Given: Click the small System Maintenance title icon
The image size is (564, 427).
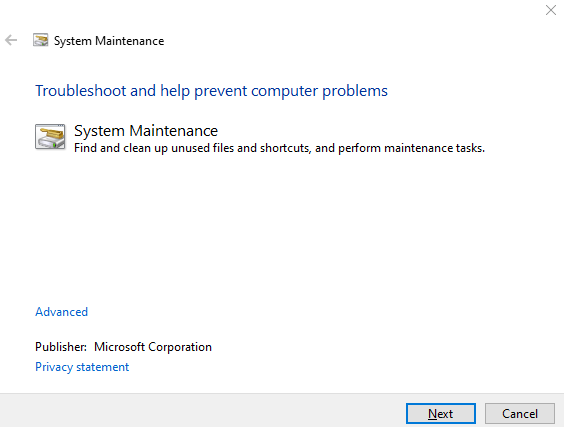Looking at the screenshot, I should 41,40.
